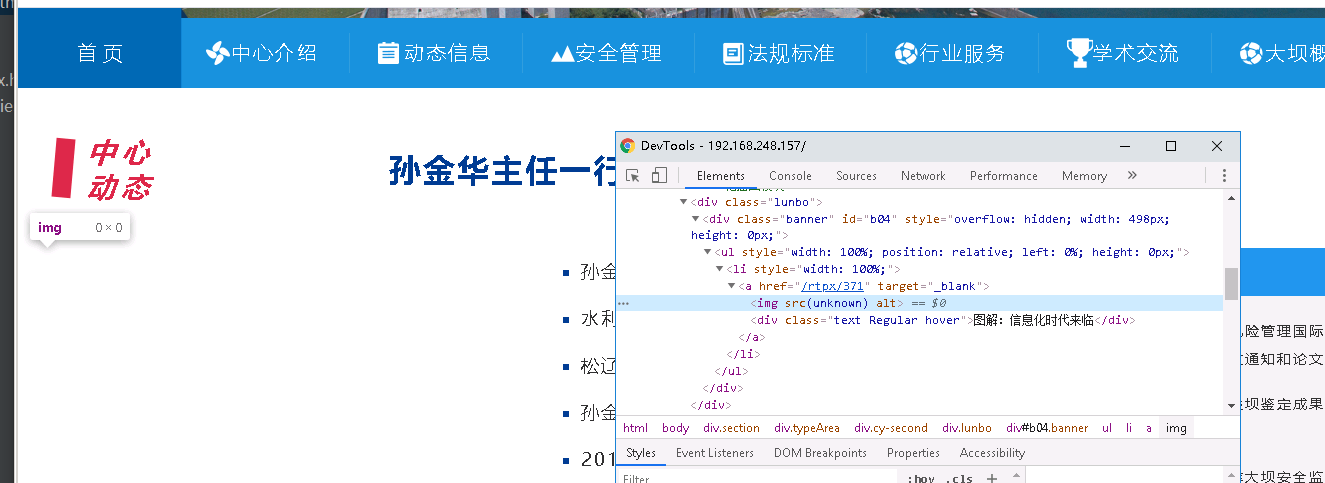Click the 学术交流 trophy icon
This screenshot has height=483, width=1325.
tap(1078, 52)
